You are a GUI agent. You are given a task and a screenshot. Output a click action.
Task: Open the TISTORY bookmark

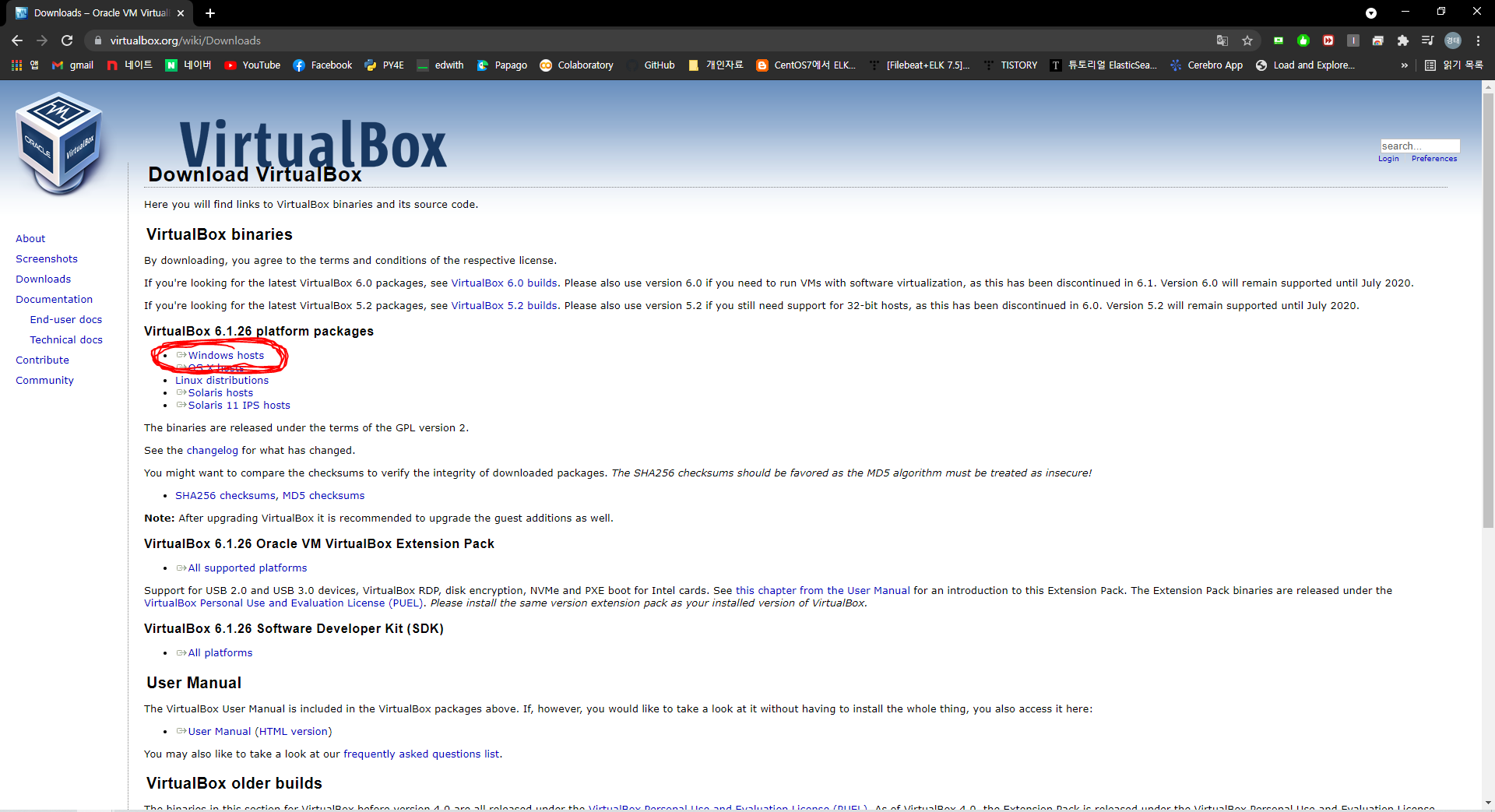click(x=1010, y=65)
